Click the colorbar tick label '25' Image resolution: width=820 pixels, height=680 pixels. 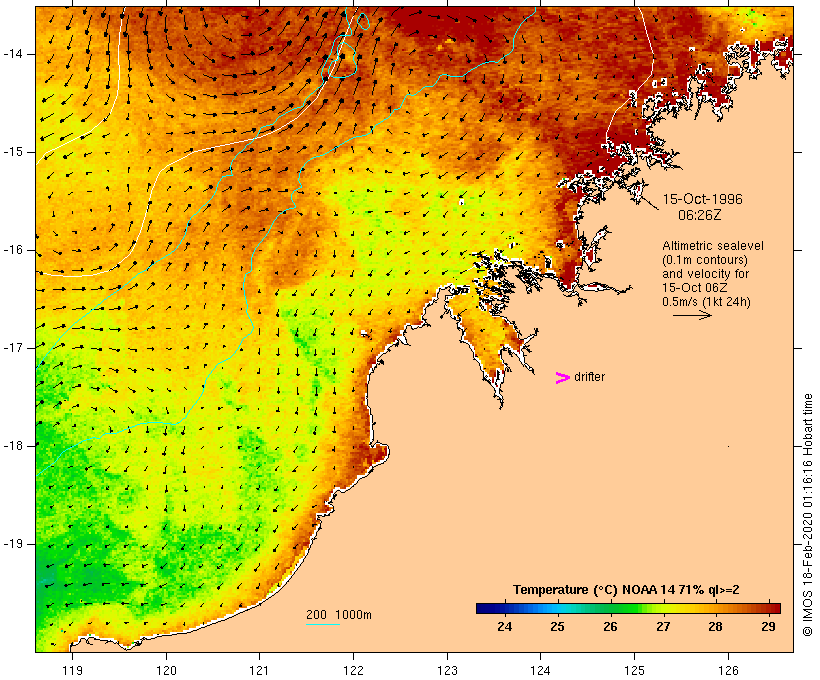pos(557,627)
